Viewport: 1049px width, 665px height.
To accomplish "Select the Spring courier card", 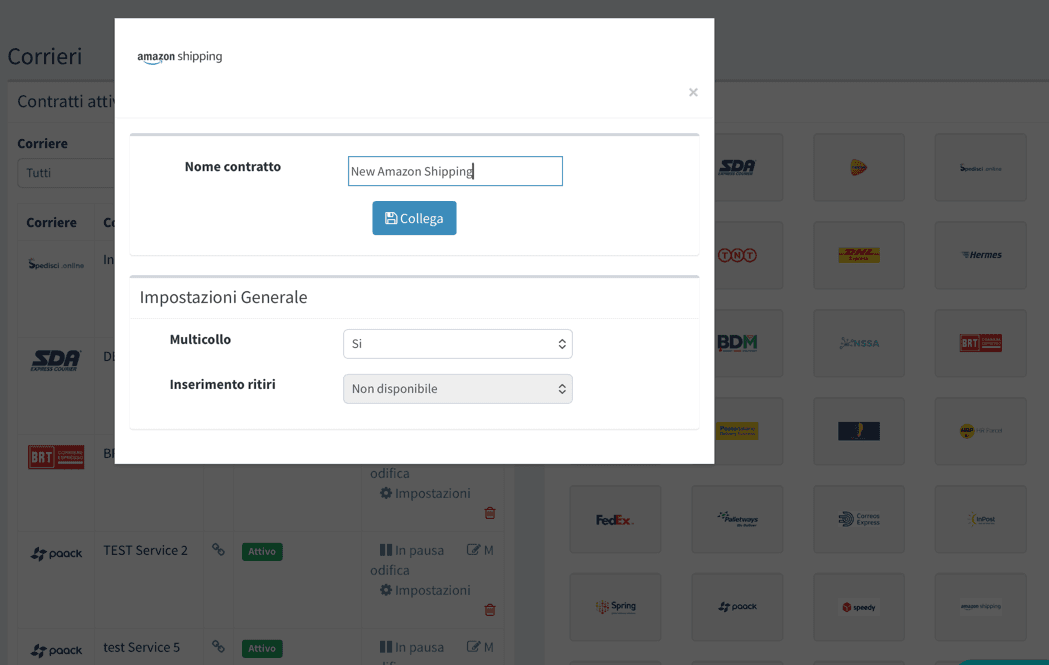I will (x=615, y=607).
